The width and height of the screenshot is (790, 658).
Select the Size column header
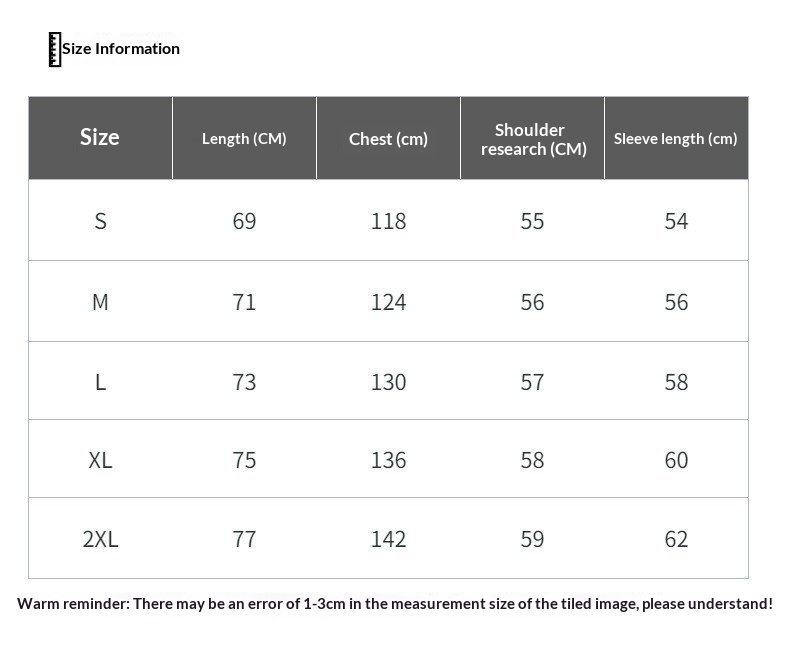tap(100, 138)
